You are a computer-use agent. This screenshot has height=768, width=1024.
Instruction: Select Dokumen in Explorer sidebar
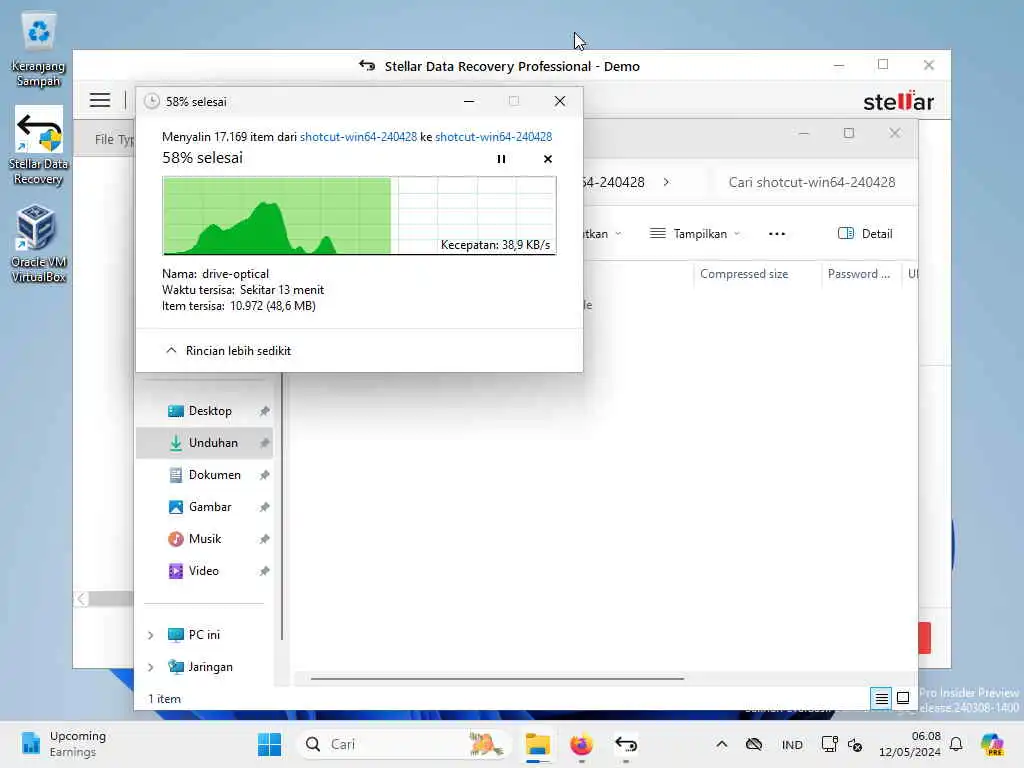point(204,475)
